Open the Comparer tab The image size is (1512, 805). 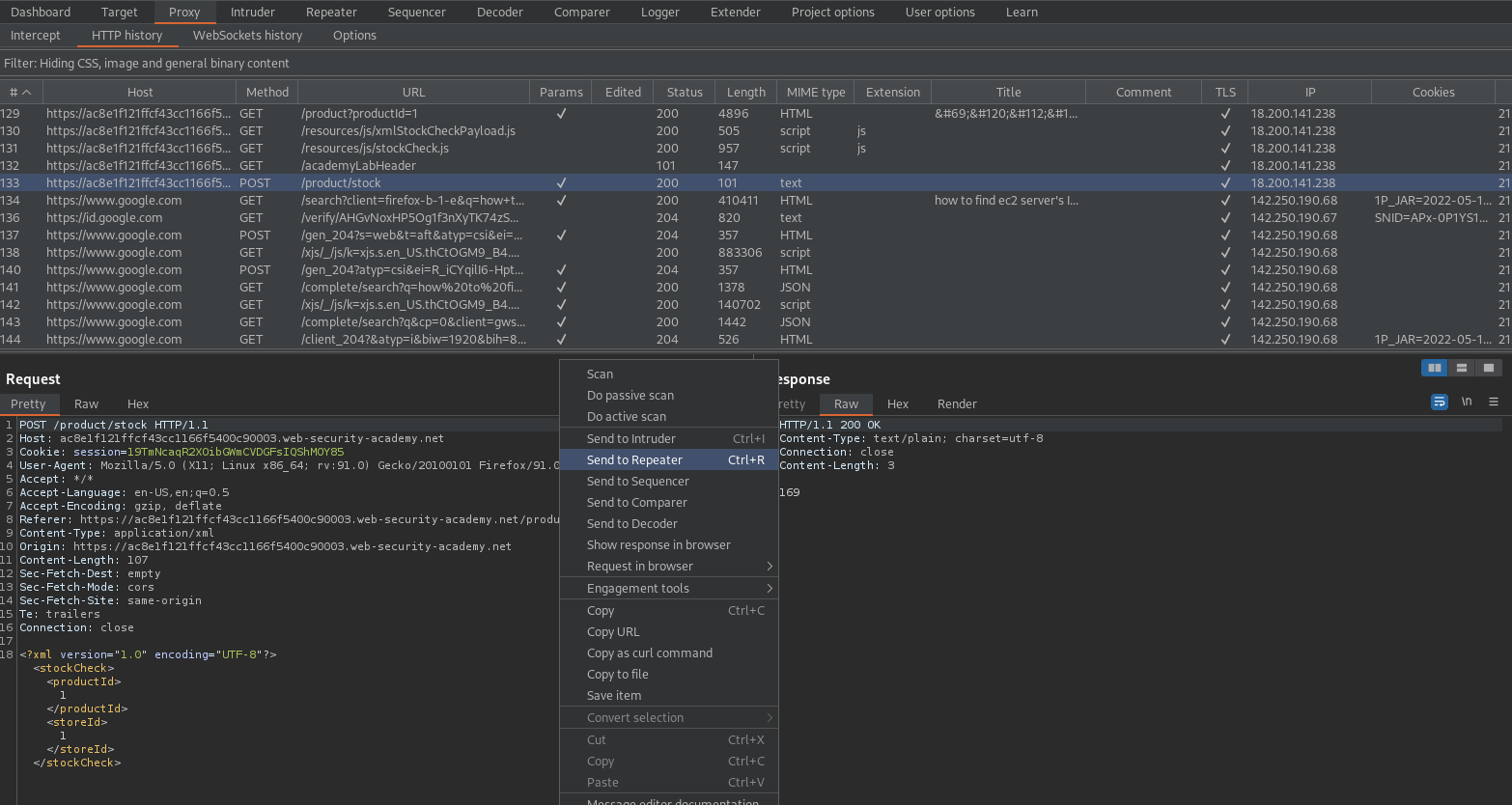(x=582, y=12)
